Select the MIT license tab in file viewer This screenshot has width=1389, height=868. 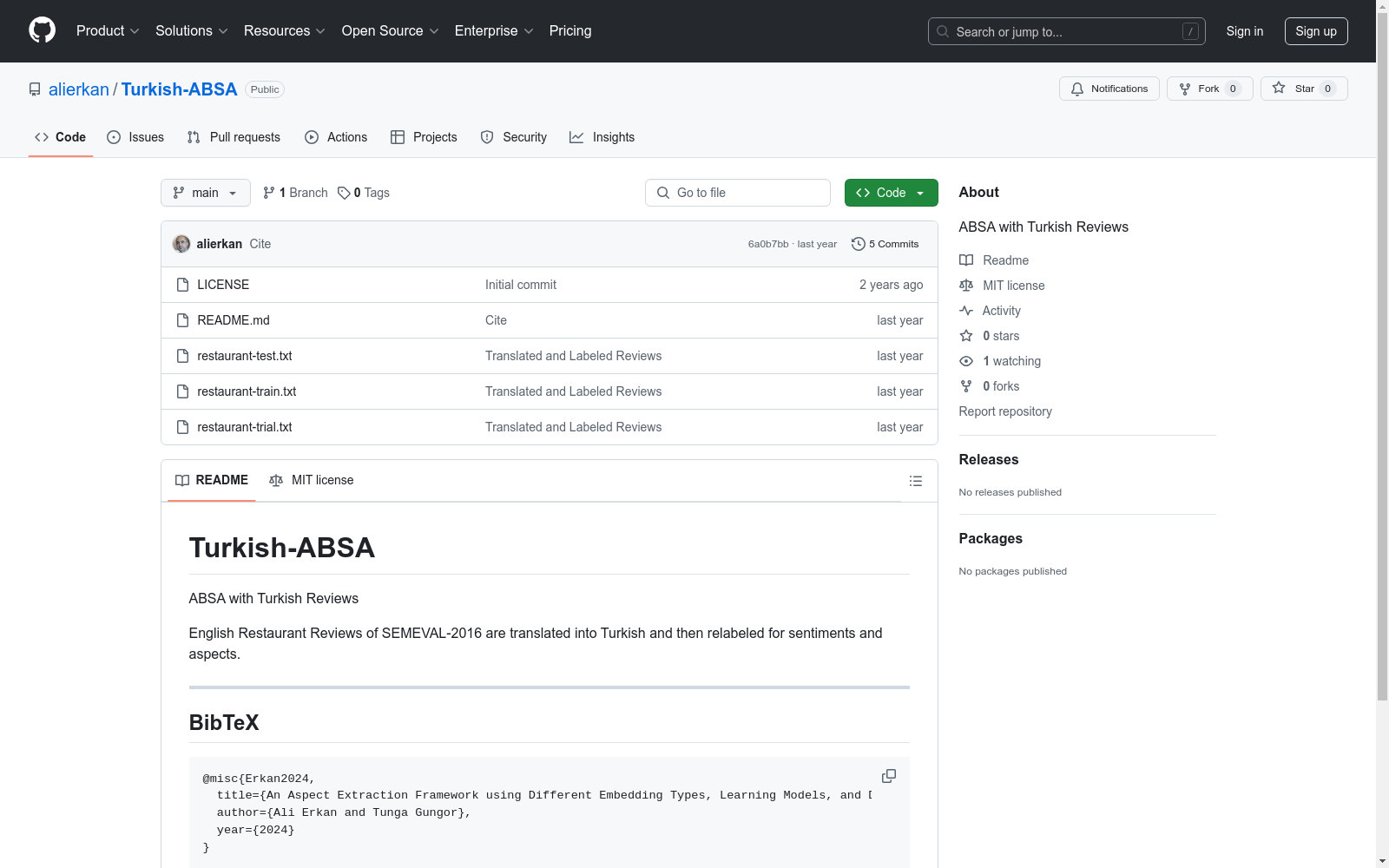[x=312, y=480]
